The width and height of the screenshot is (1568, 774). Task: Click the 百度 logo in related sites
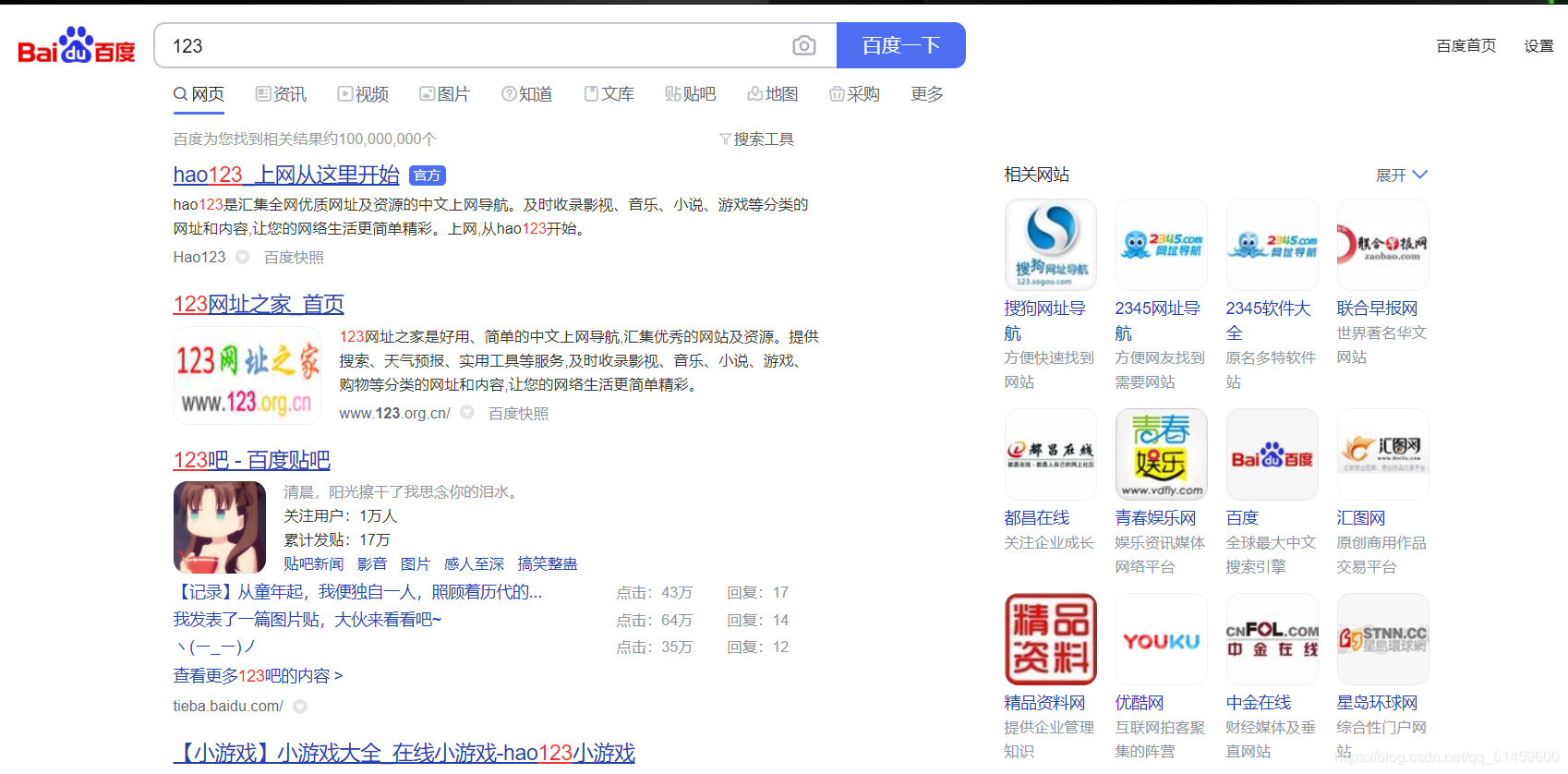pyautogui.click(x=1272, y=454)
